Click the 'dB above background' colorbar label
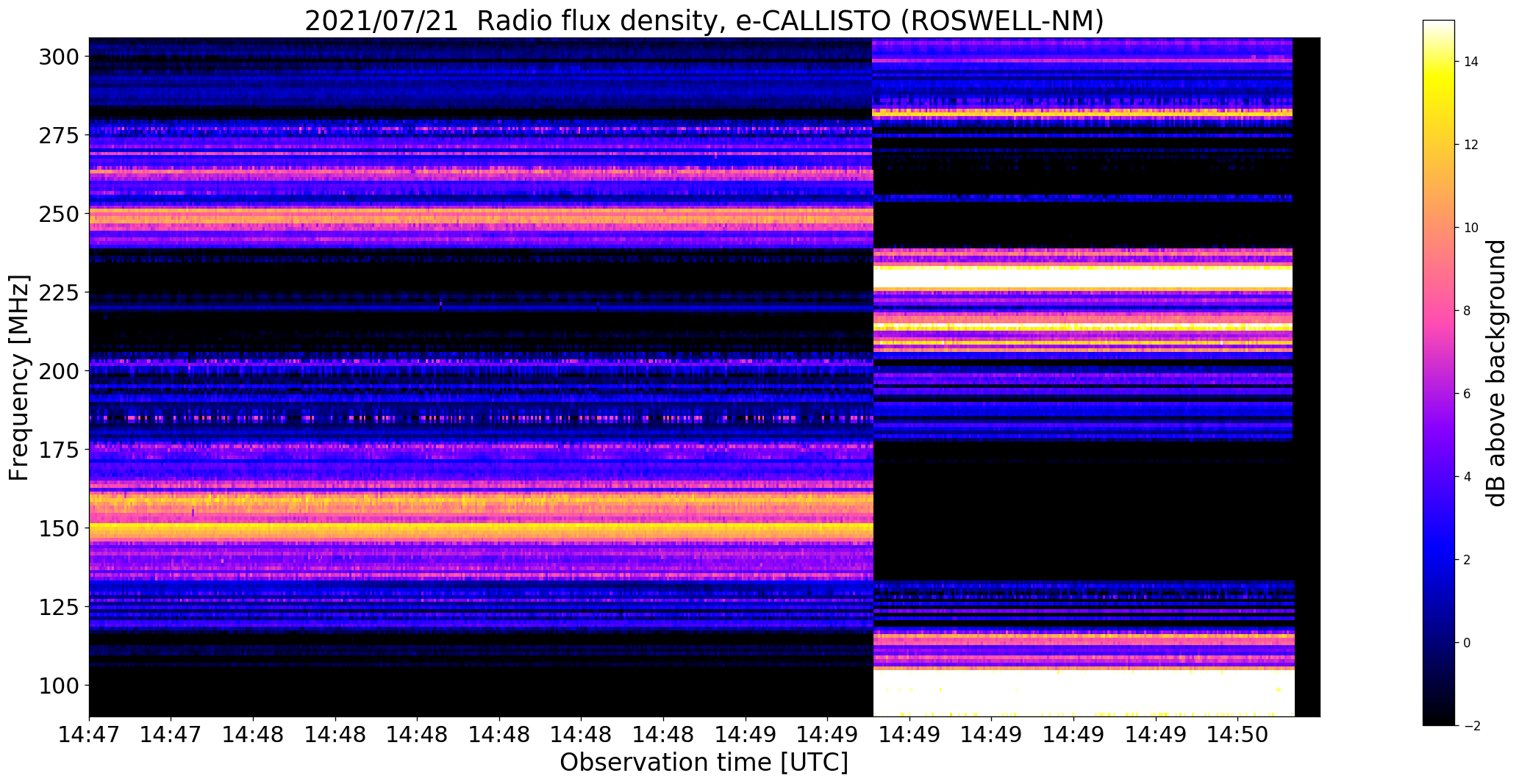 [x=1496, y=373]
